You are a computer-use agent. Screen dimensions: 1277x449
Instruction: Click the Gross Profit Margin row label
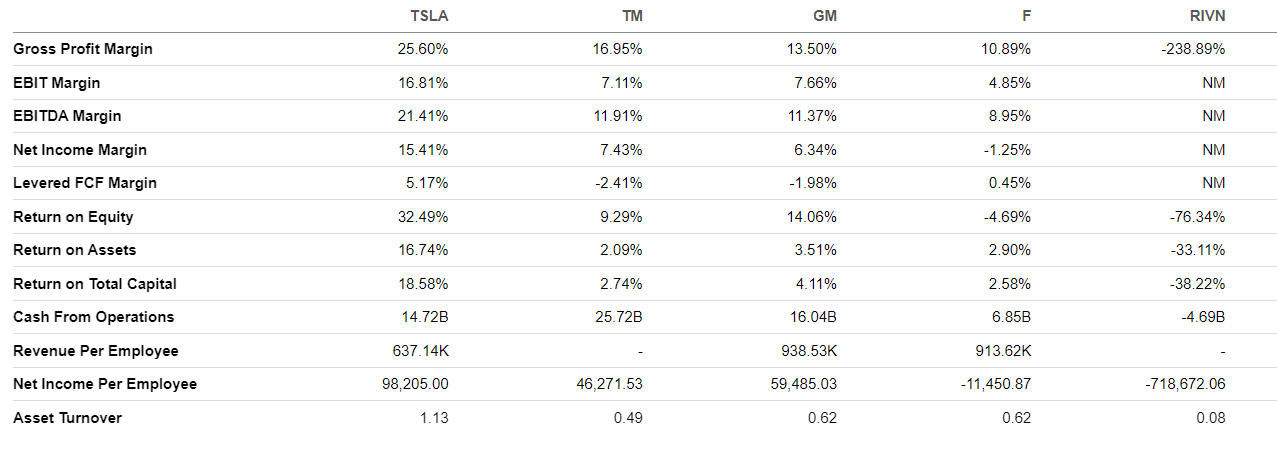[83, 49]
